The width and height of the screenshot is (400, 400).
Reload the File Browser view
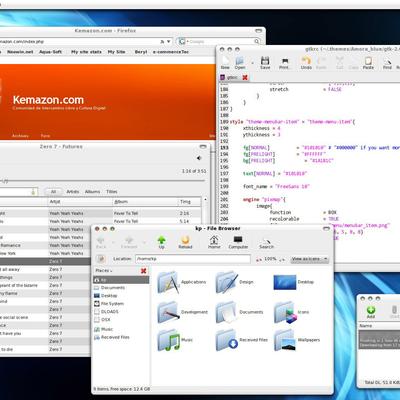(x=185, y=242)
